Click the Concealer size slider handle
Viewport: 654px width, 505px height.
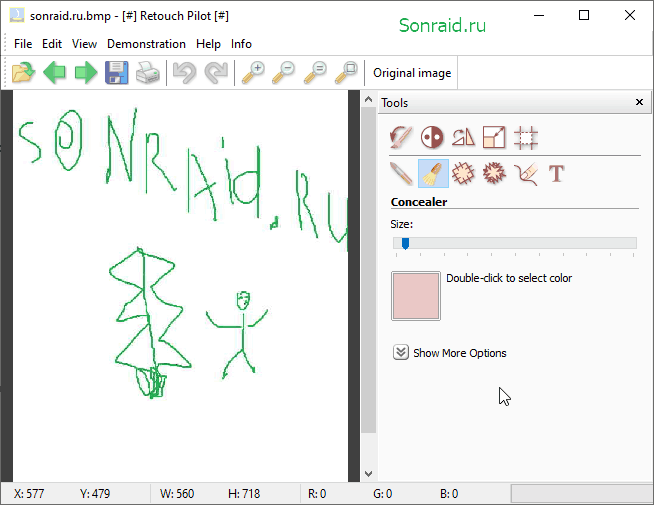[405, 244]
